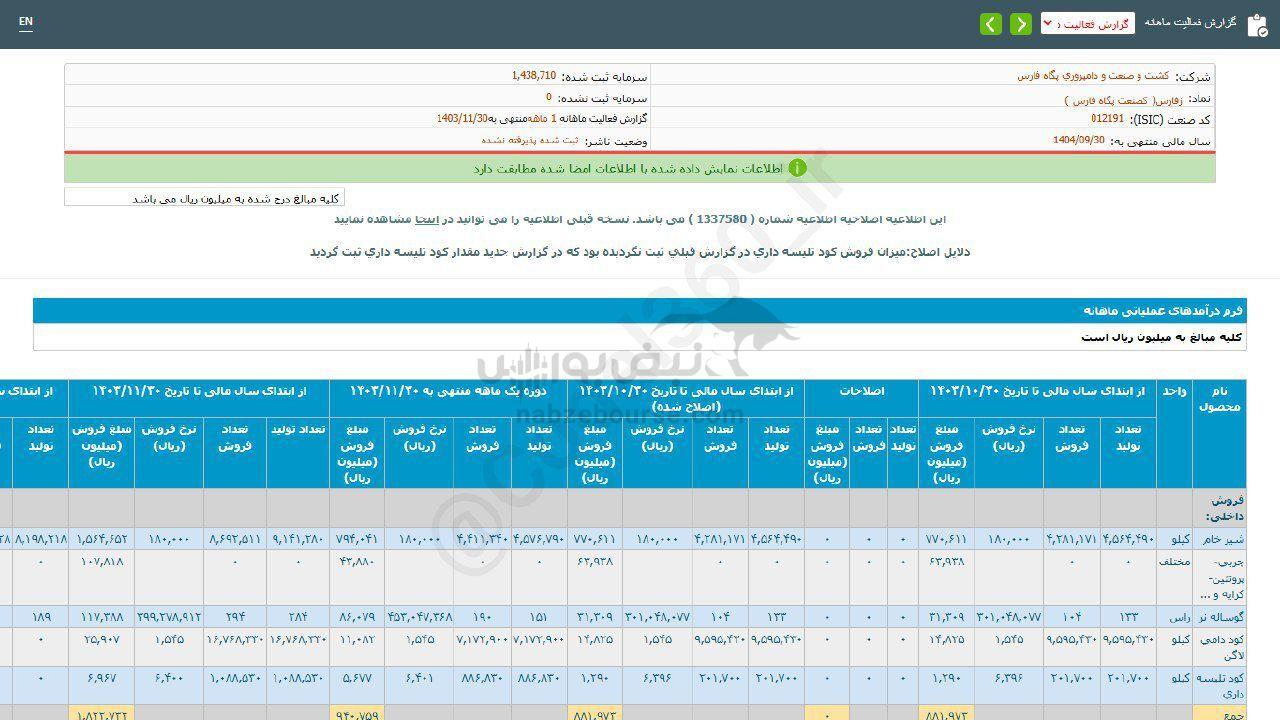
Task: Click the manure monthly sales amount ۱۱,۰۸۲
Action: coord(357,639)
